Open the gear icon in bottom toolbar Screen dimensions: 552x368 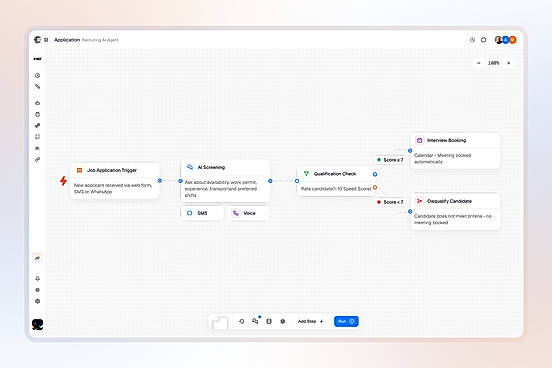[283, 321]
